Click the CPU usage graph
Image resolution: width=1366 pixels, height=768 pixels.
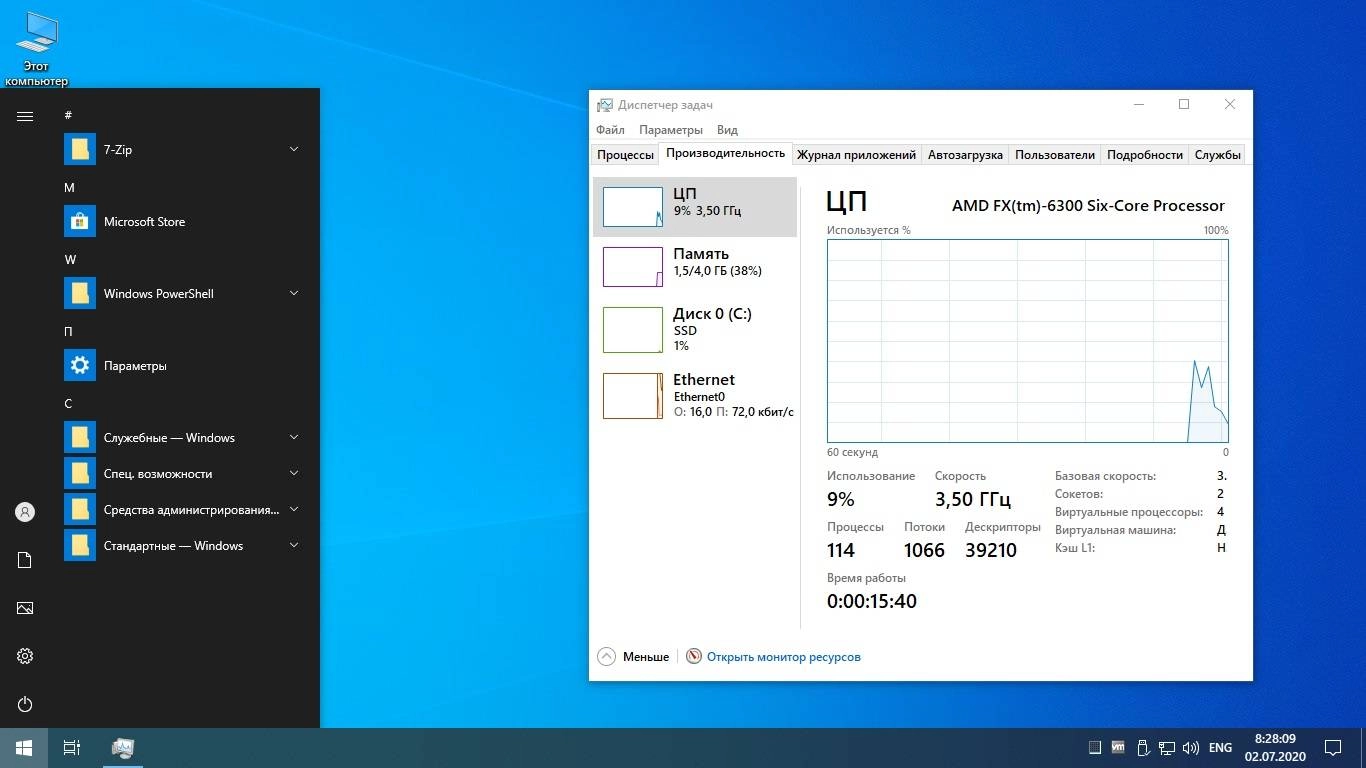1027,340
